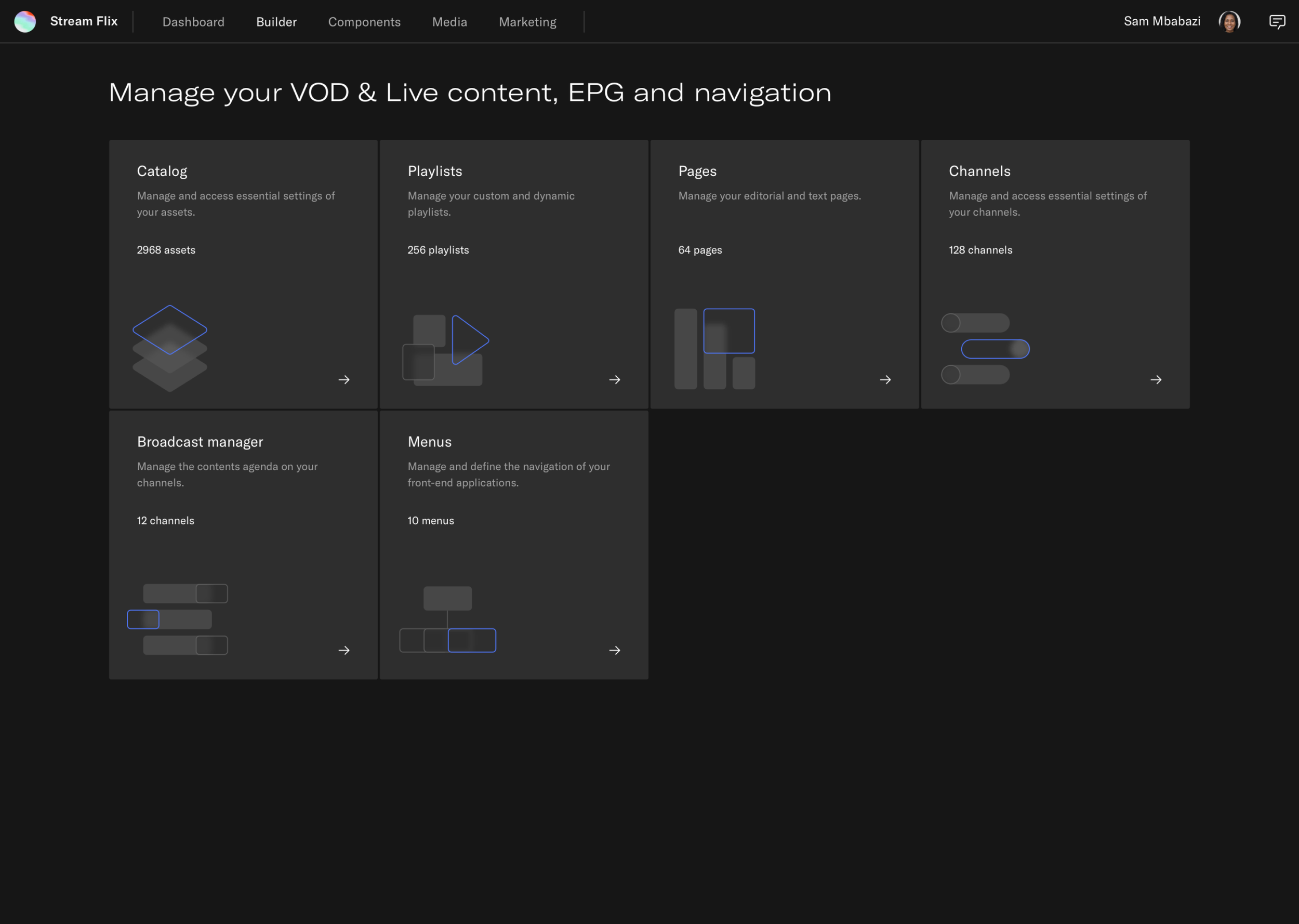
Task: Open the Builder navigation tab
Action: tap(276, 22)
